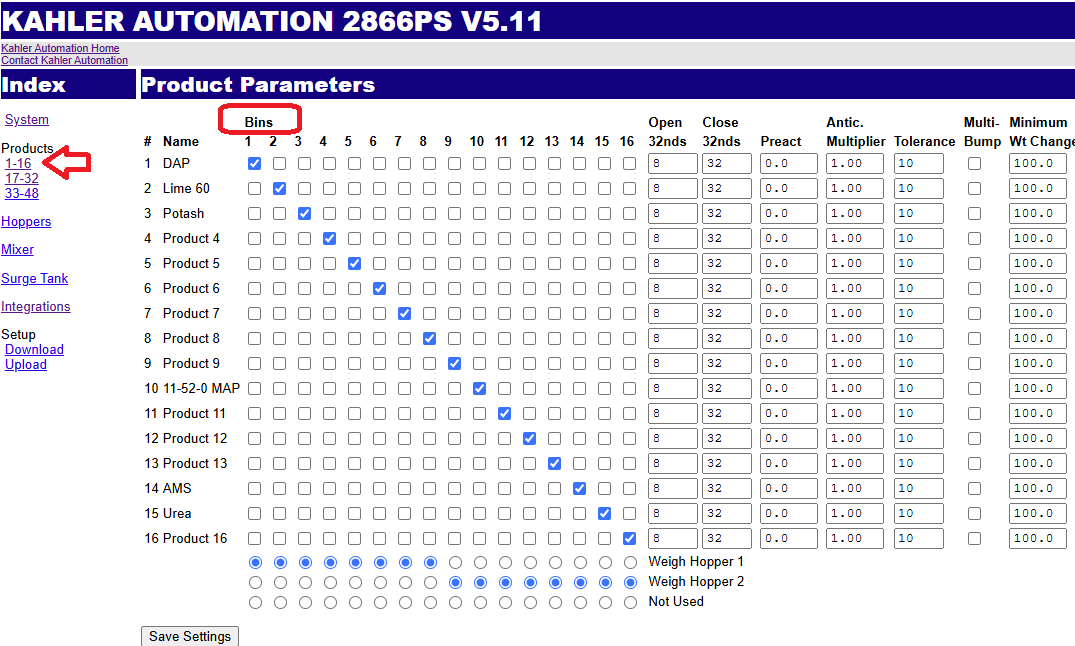Go to the Mixer page

click(17, 250)
